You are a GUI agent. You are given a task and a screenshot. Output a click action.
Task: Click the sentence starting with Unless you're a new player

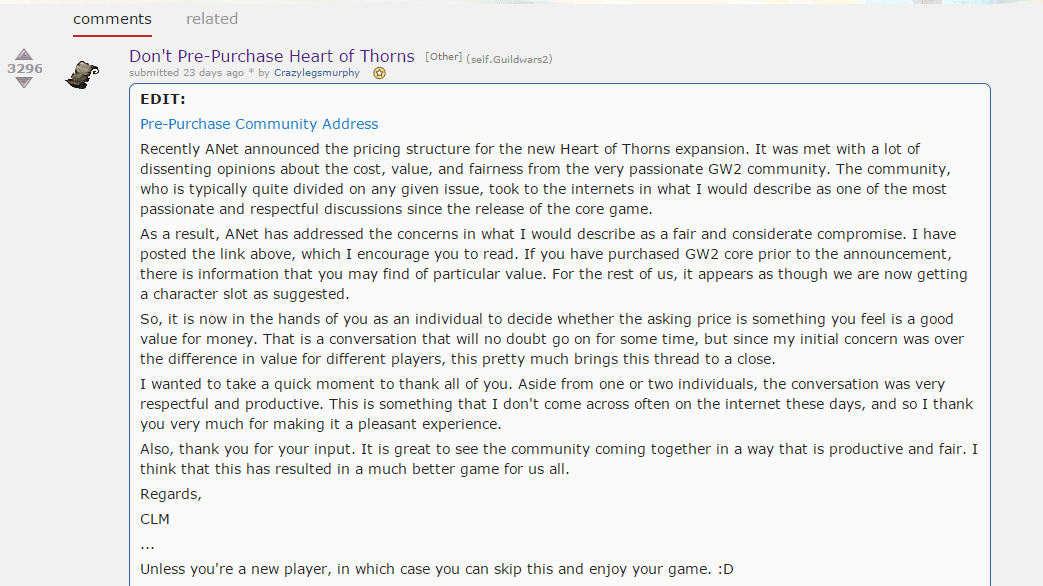[437, 569]
